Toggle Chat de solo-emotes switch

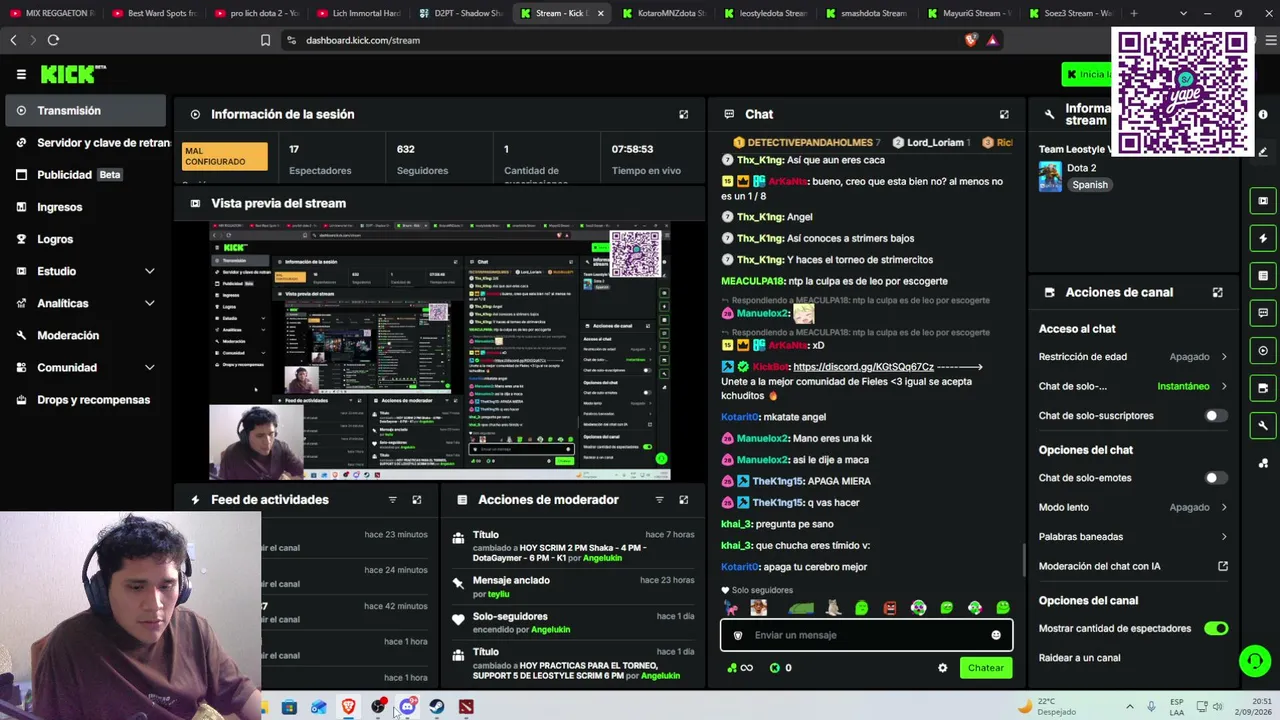tap(1216, 478)
